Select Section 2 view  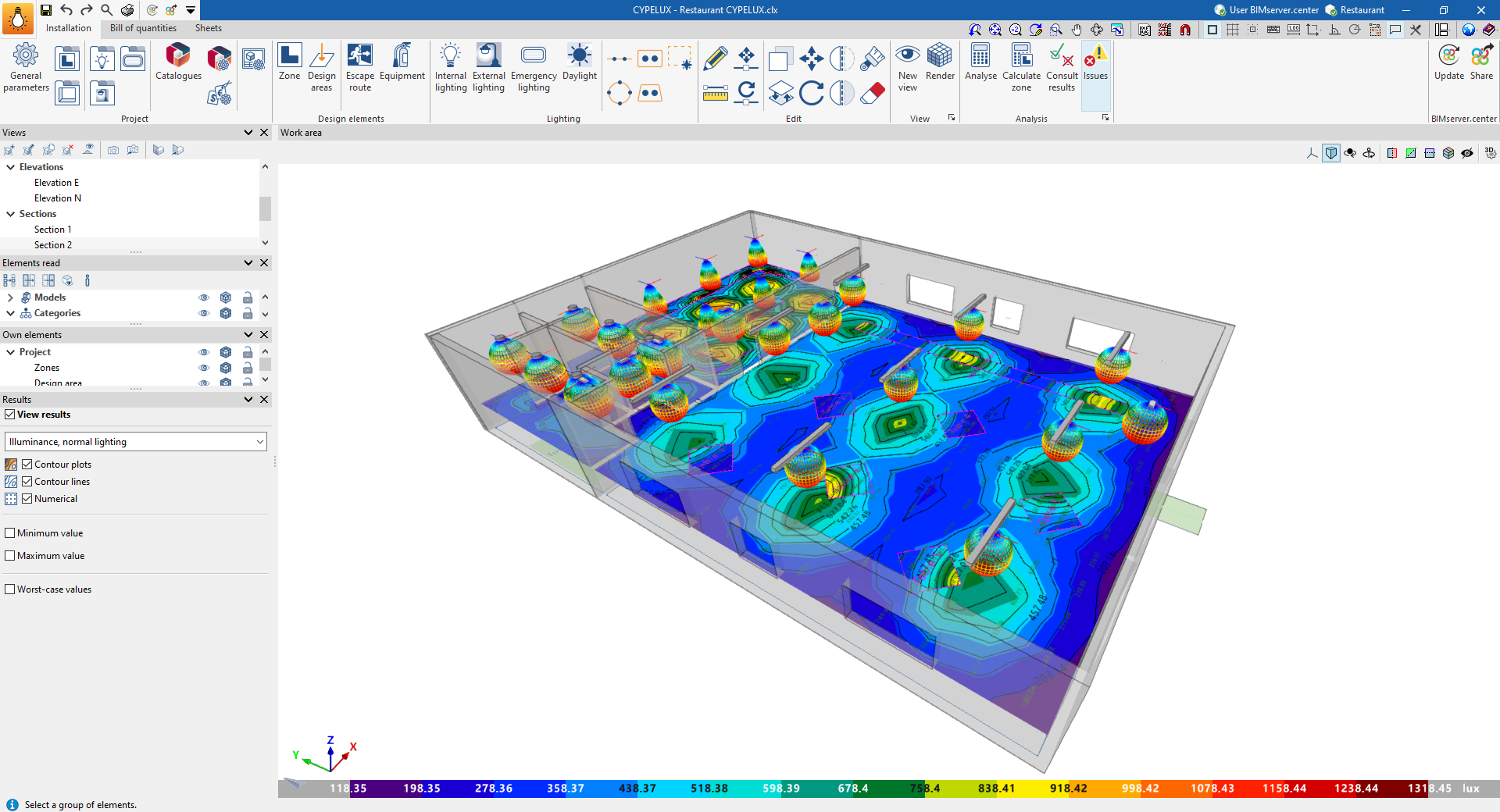[53, 245]
